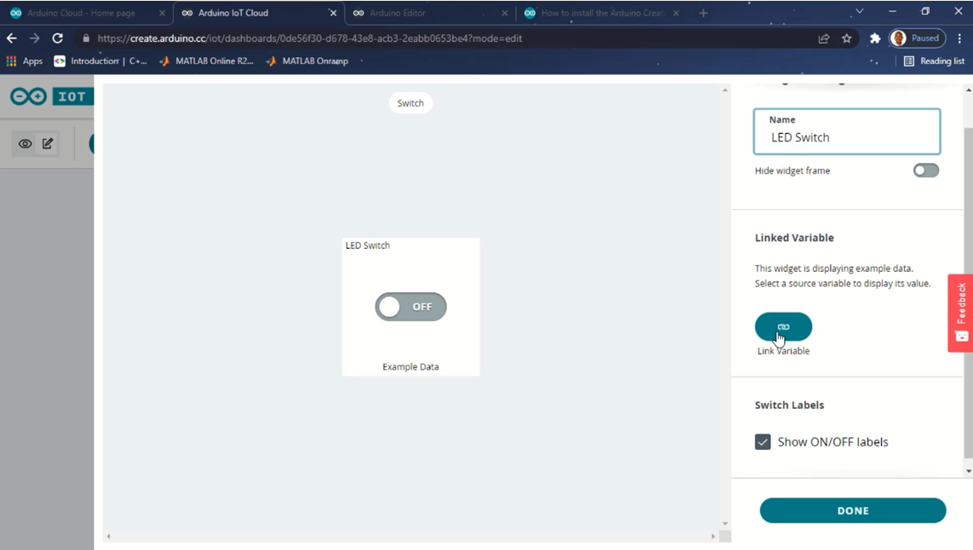Switch dashboard to view mode eye icon
The height and width of the screenshot is (550, 973).
[25, 144]
